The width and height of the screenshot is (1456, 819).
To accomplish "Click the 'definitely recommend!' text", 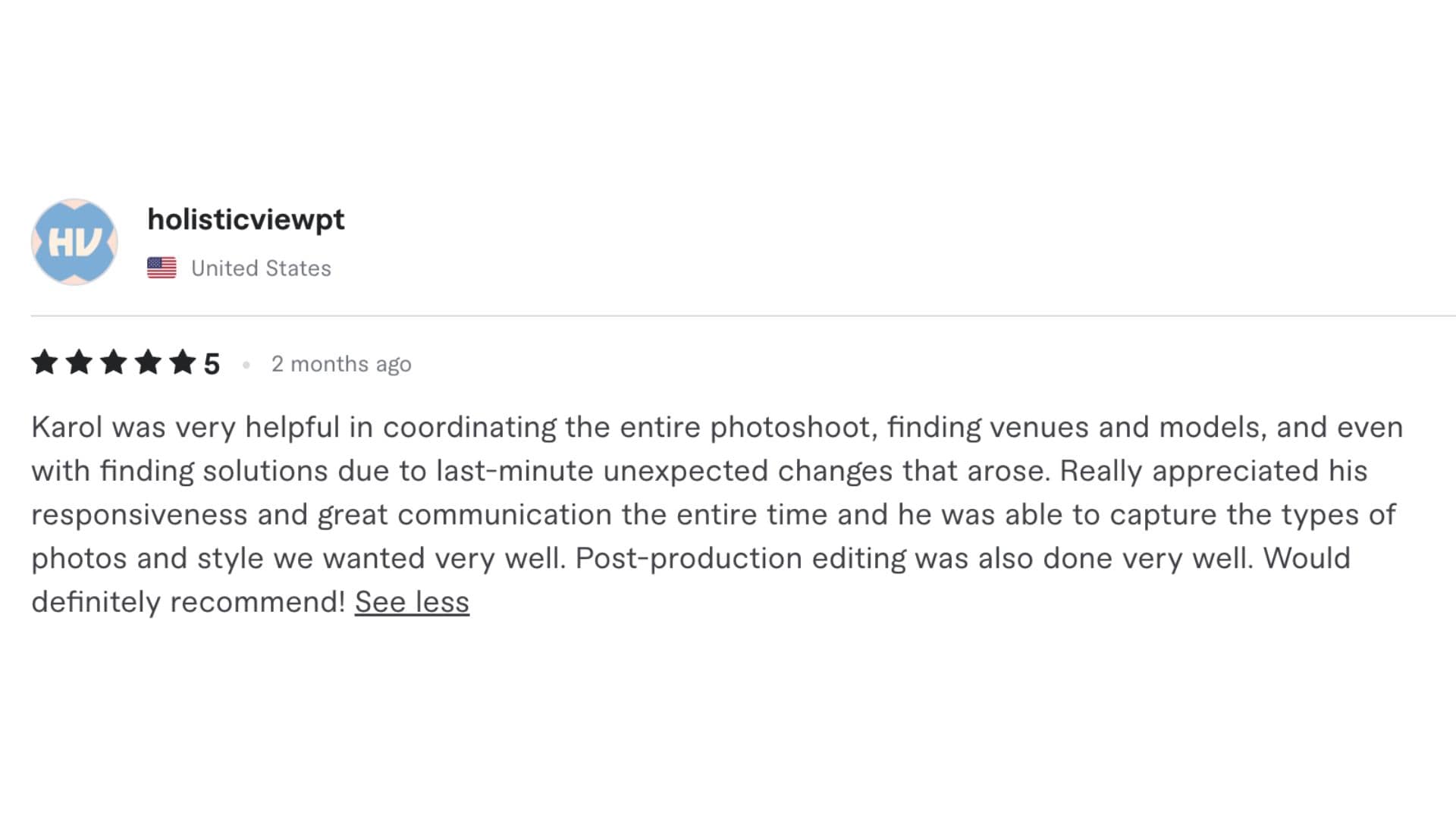I will (188, 602).
